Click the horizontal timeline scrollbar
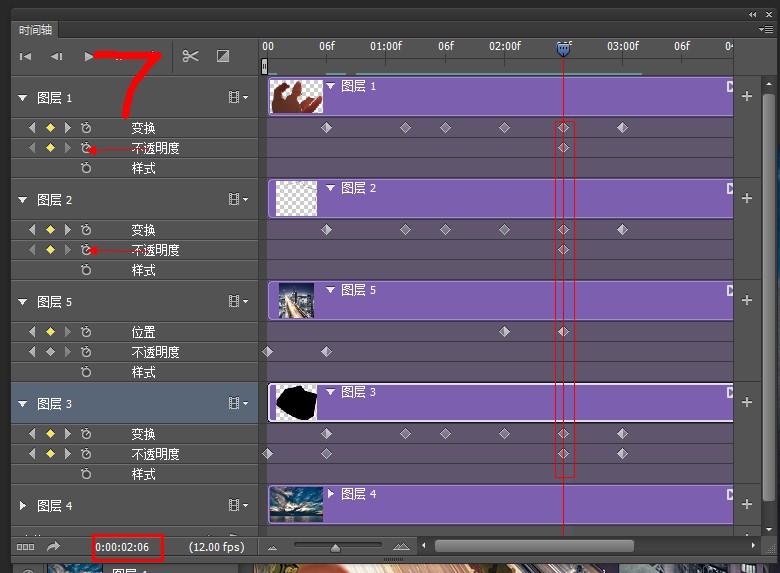This screenshot has height=573, width=780. [534, 546]
